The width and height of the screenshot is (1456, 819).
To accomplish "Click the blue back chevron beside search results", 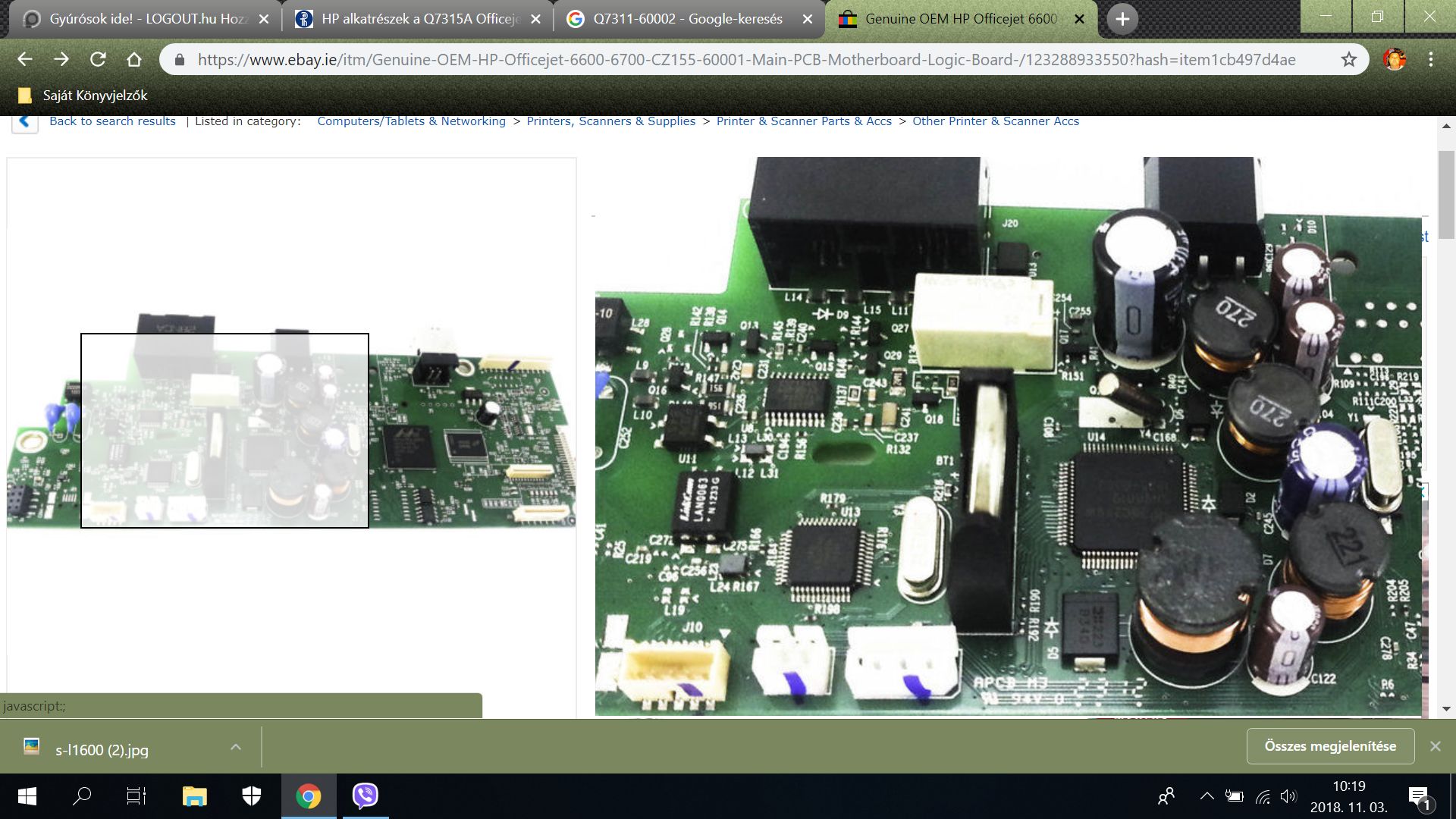I will click(x=25, y=121).
